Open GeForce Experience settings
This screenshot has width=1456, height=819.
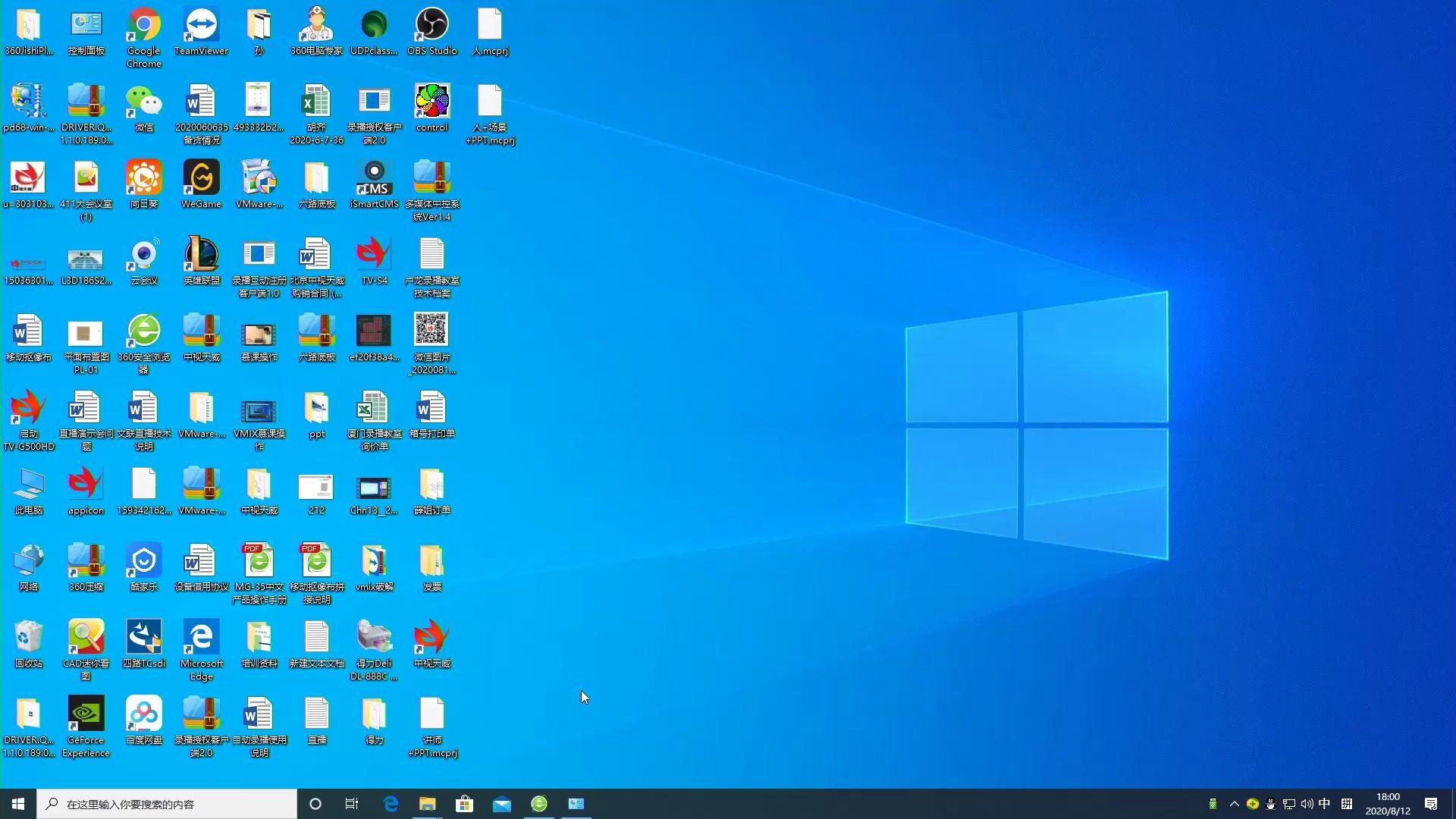[x=85, y=715]
